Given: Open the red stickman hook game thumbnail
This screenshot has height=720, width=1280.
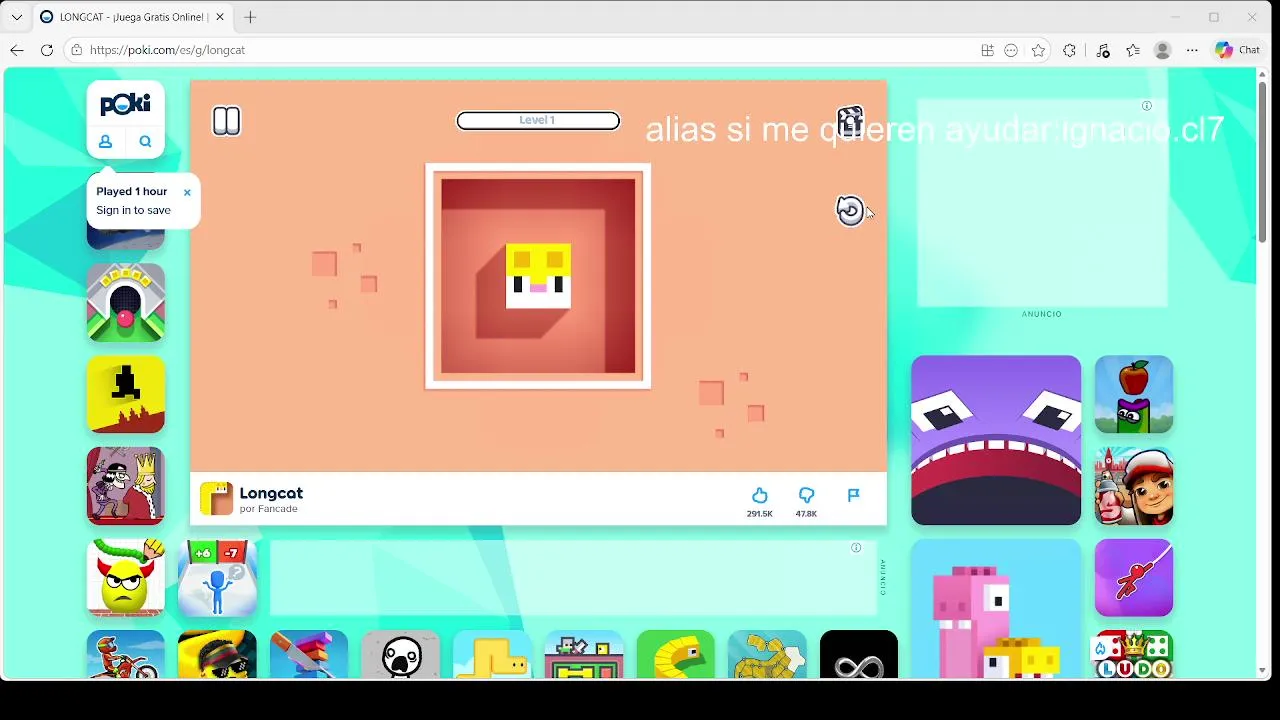Looking at the screenshot, I should (1134, 578).
